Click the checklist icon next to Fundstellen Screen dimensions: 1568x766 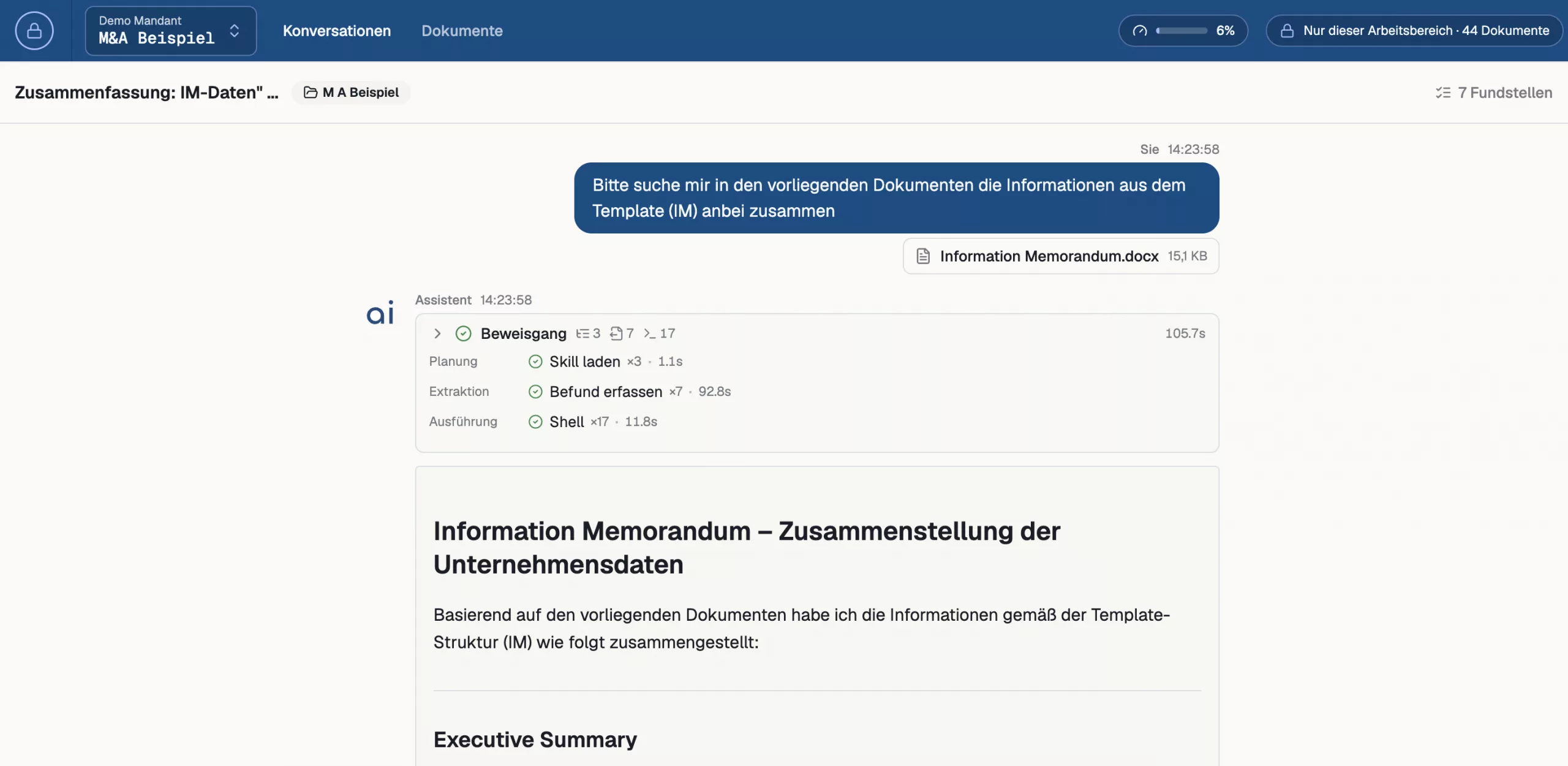(x=1442, y=93)
